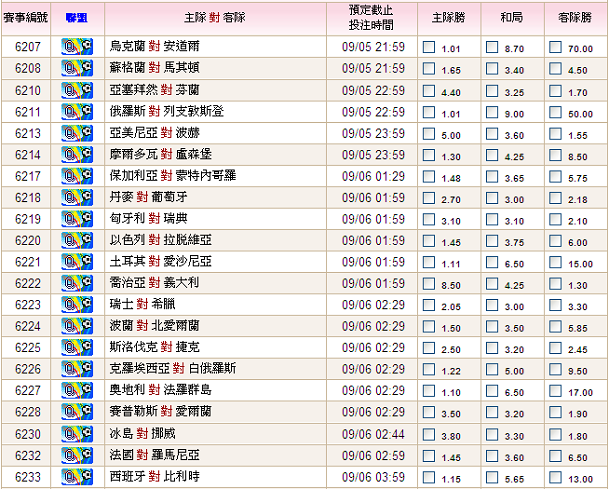Tick home win 5.00 for match 6213
The image size is (609, 489).
click(x=429, y=134)
